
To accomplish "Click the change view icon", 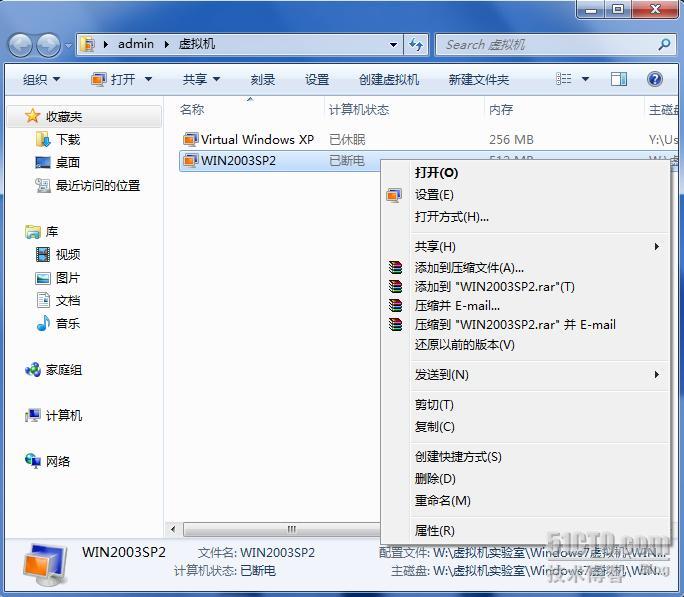I will point(564,79).
